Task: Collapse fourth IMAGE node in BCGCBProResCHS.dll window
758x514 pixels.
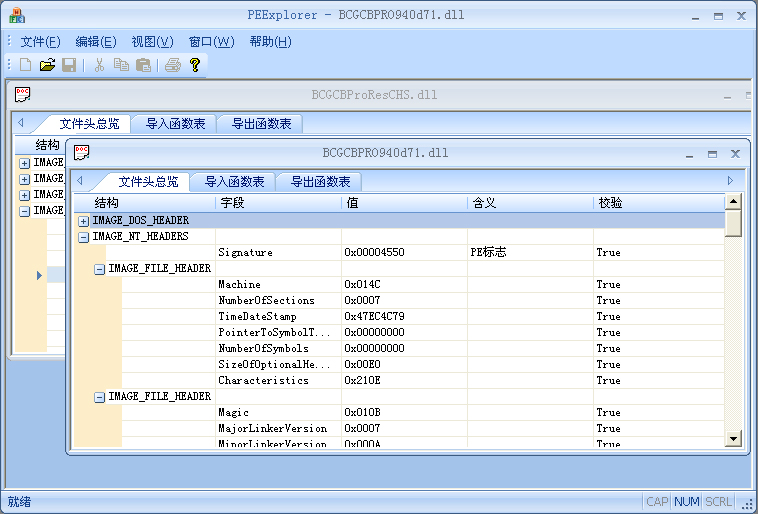Action: tap(24, 211)
